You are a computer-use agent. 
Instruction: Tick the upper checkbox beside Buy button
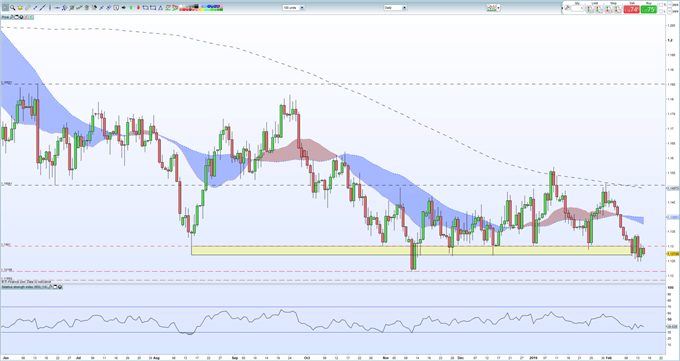coord(660,5)
